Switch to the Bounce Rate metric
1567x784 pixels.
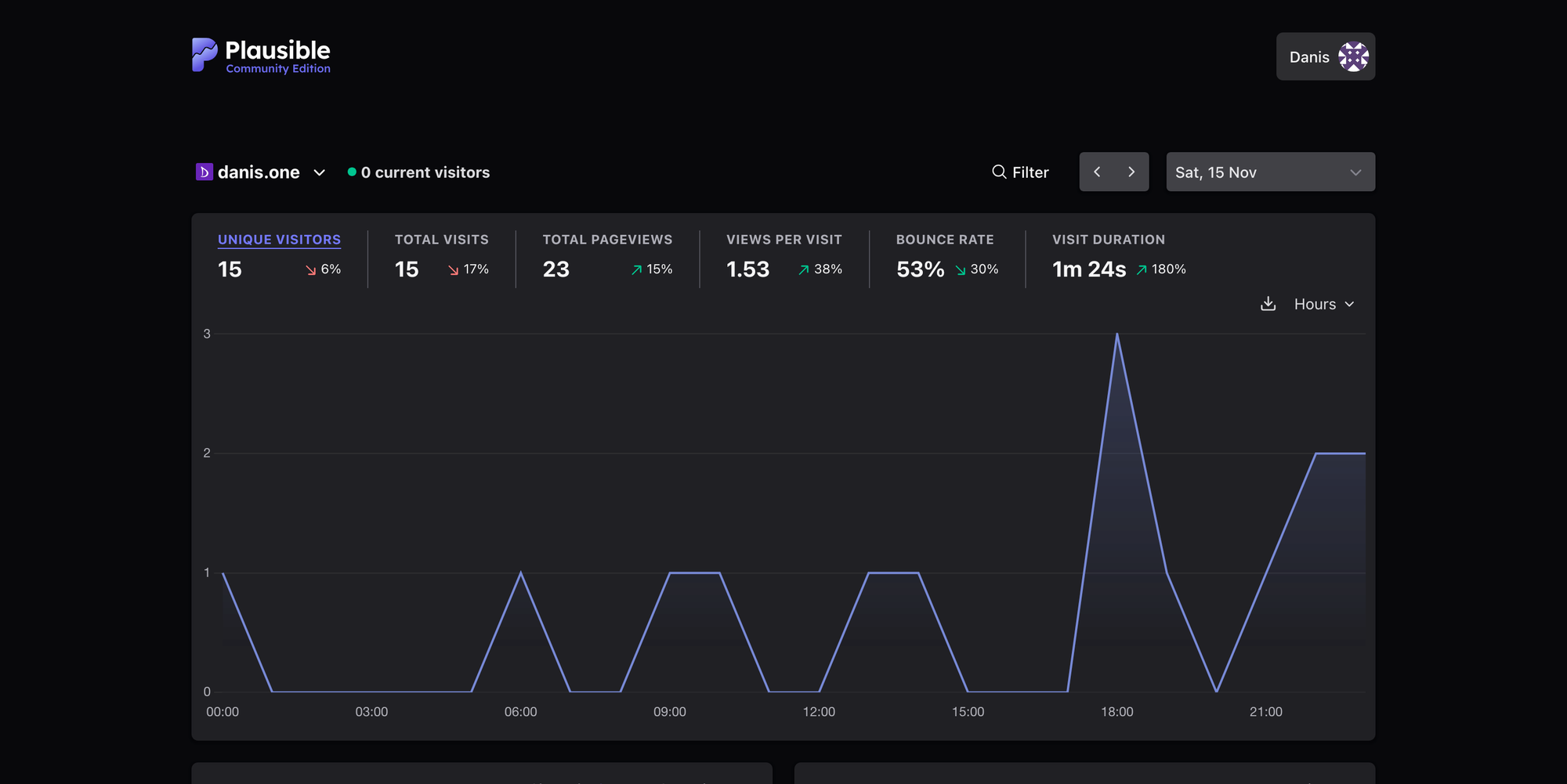tap(944, 240)
